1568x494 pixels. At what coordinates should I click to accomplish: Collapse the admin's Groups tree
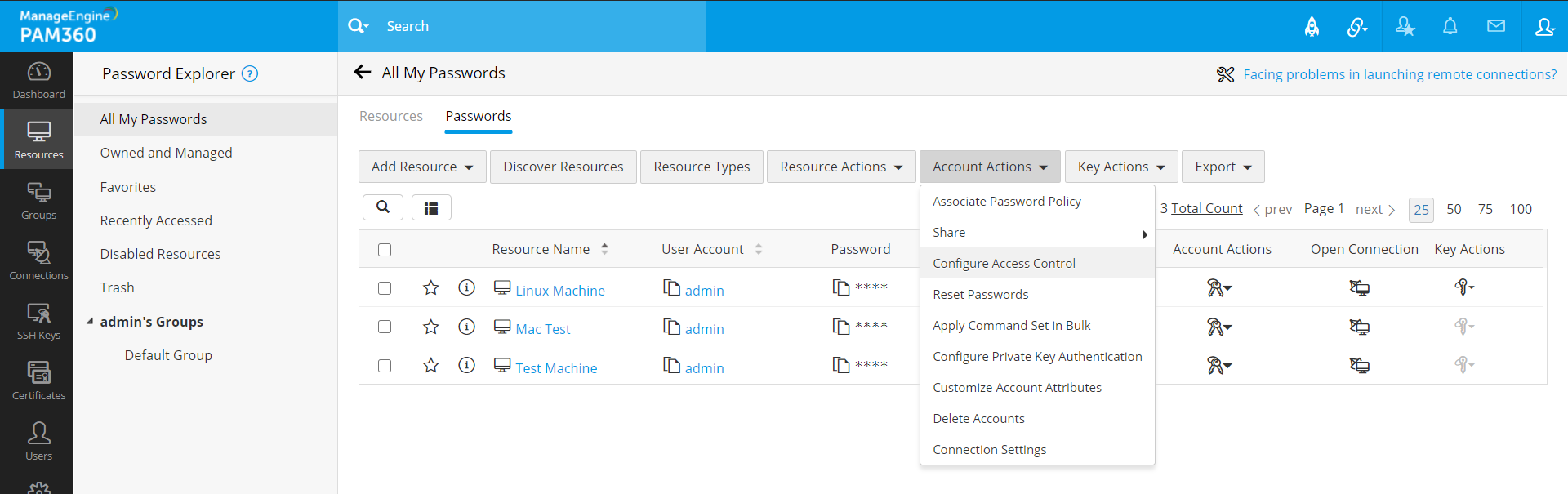coord(90,322)
